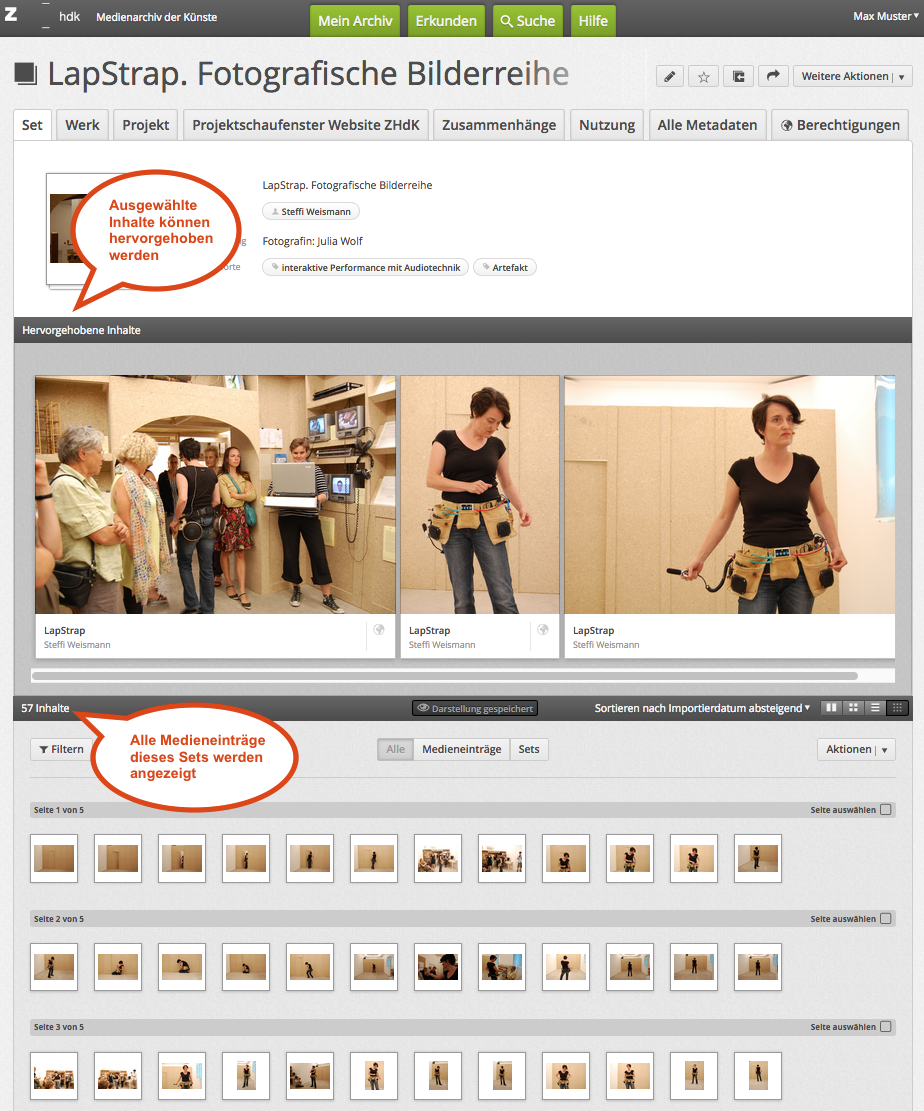The width and height of the screenshot is (924, 1111).
Task: Switch to list view layout icon
Action: pos(876,708)
